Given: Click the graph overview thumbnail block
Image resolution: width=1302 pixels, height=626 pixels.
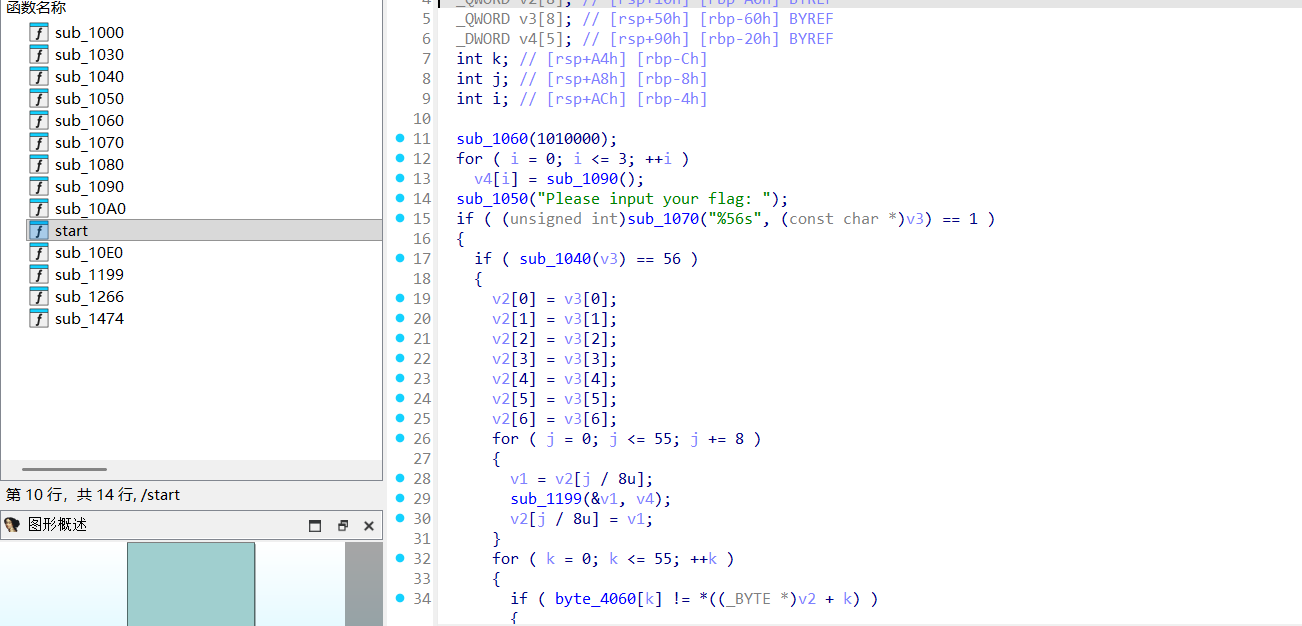Looking at the screenshot, I should point(190,584).
